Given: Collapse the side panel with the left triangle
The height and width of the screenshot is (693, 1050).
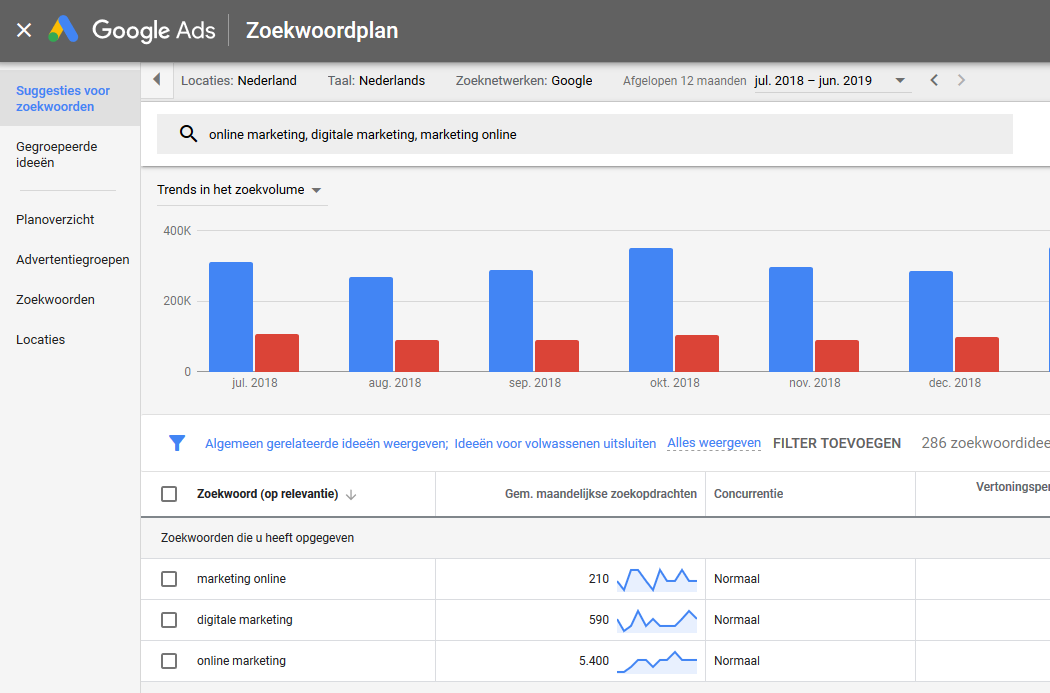Looking at the screenshot, I should click(157, 80).
